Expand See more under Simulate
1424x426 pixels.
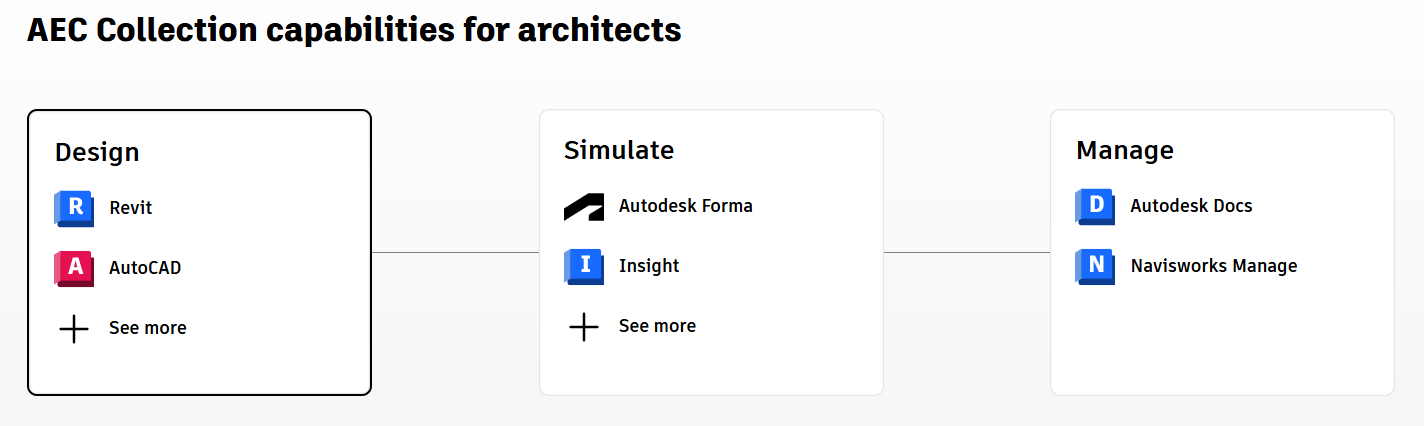657,326
